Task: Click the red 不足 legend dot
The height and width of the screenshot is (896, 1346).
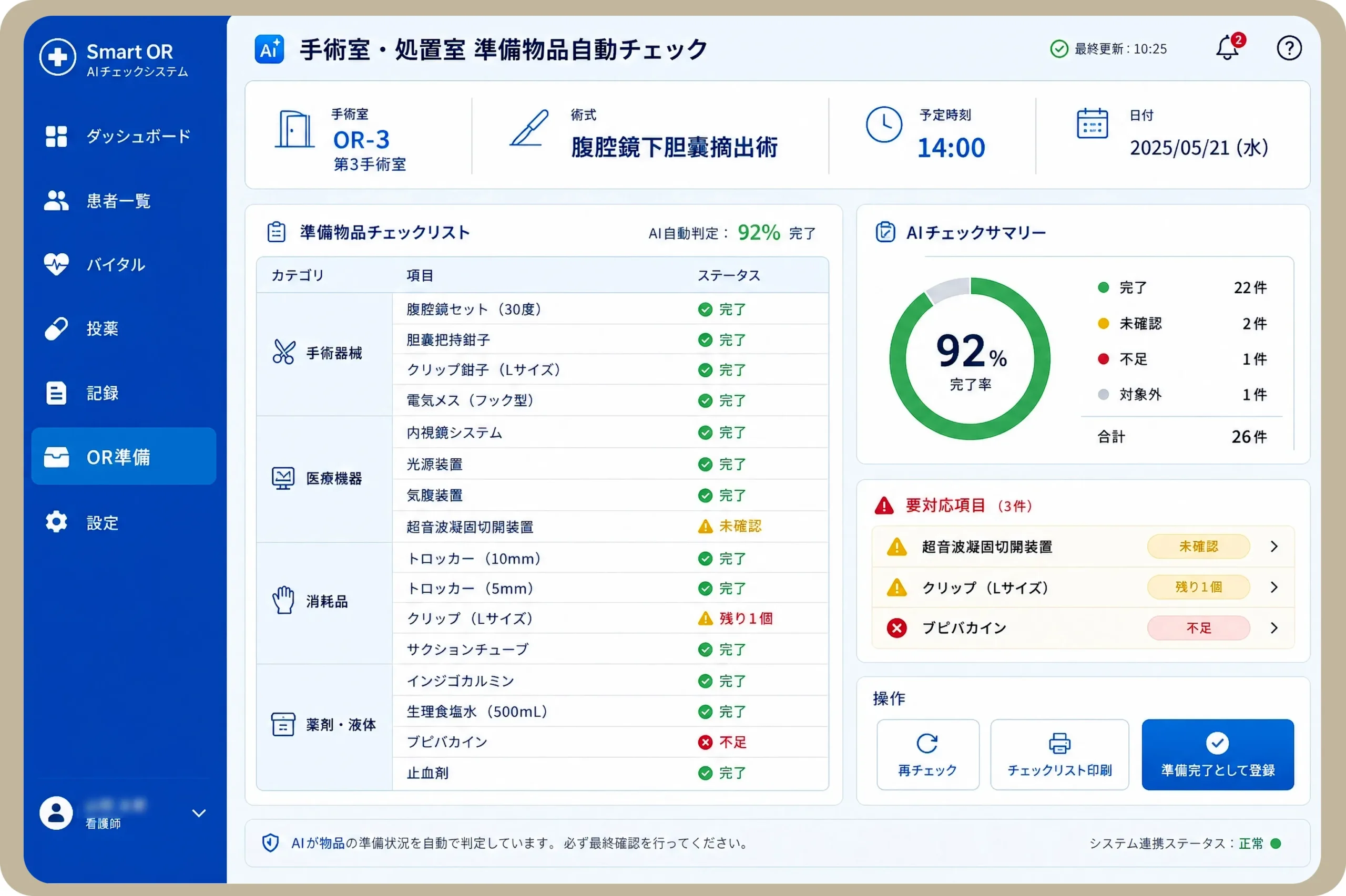Action: (1103, 359)
